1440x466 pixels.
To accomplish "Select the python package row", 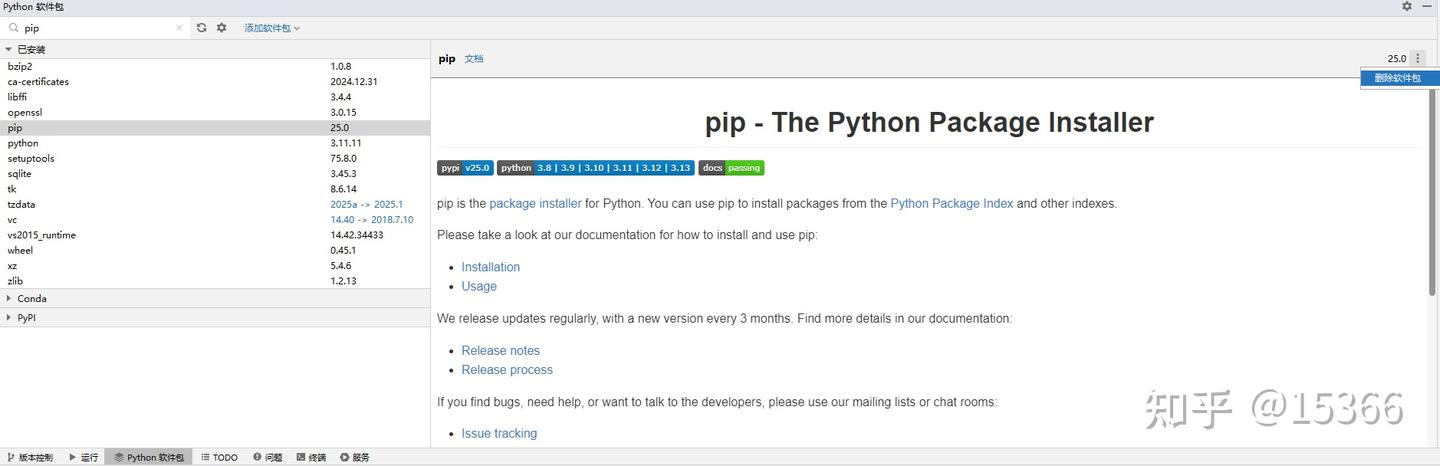I will pos(215,143).
